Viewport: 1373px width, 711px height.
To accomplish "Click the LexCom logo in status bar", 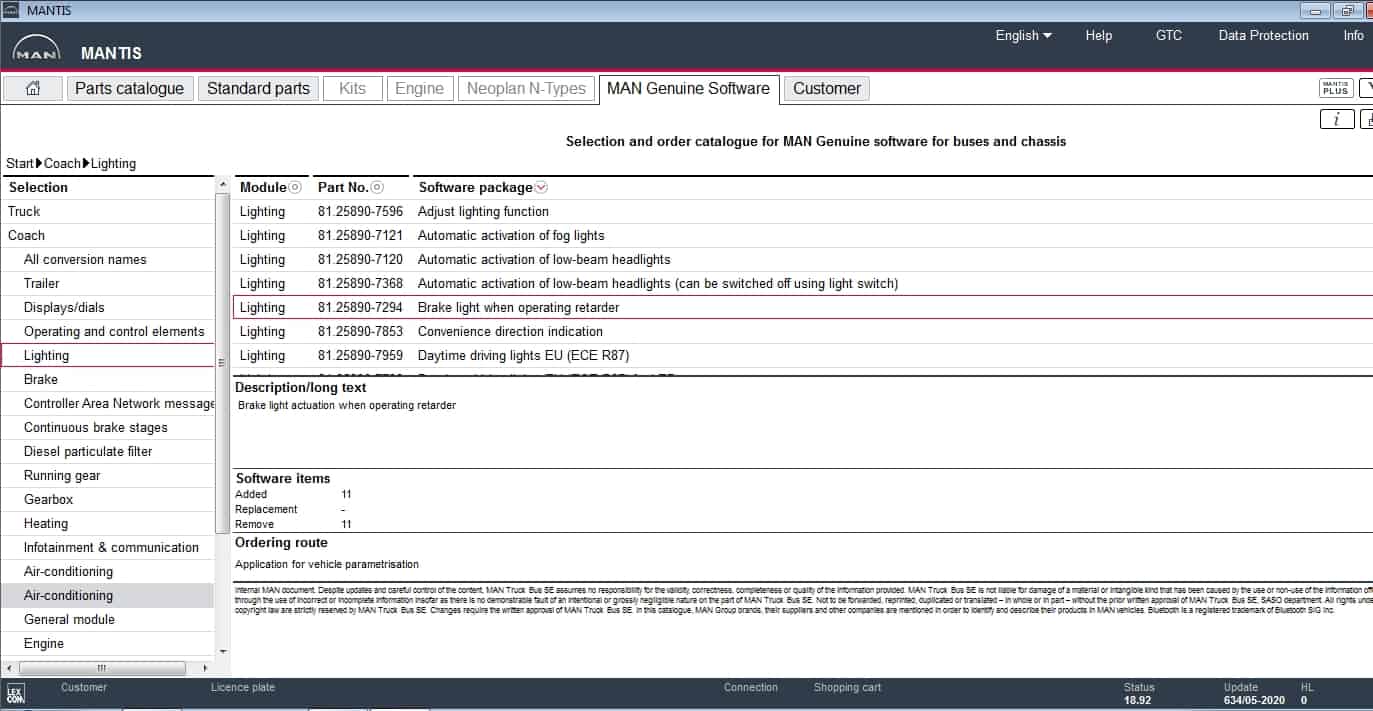I will [x=16, y=693].
